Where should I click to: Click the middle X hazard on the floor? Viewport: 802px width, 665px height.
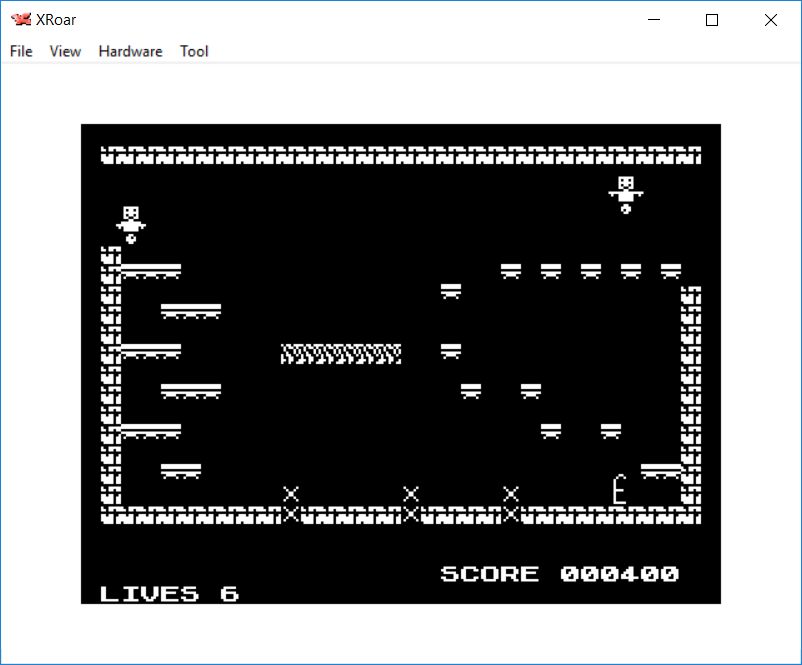tap(411, 503)
